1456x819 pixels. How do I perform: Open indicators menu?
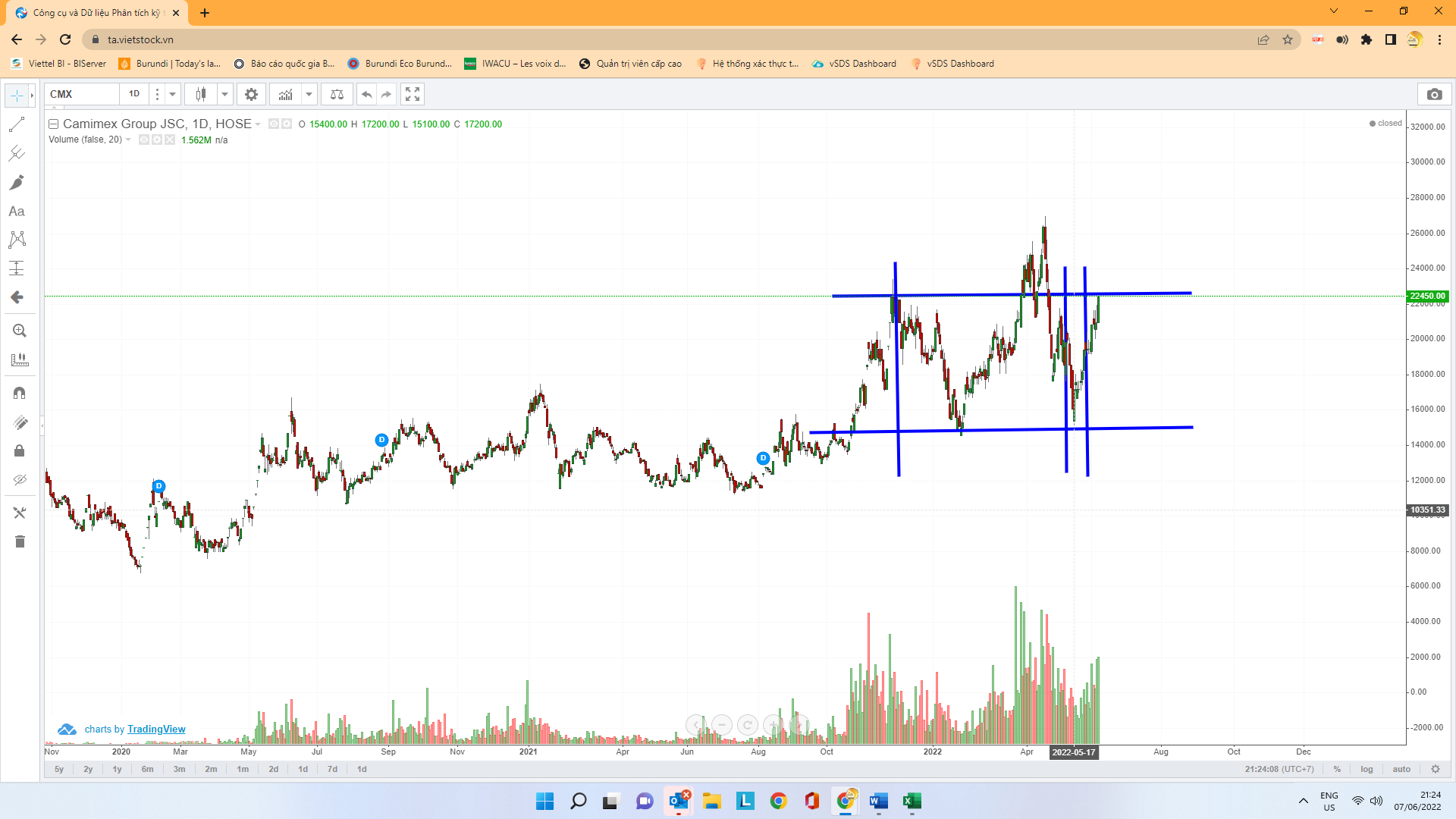point(286,94)
